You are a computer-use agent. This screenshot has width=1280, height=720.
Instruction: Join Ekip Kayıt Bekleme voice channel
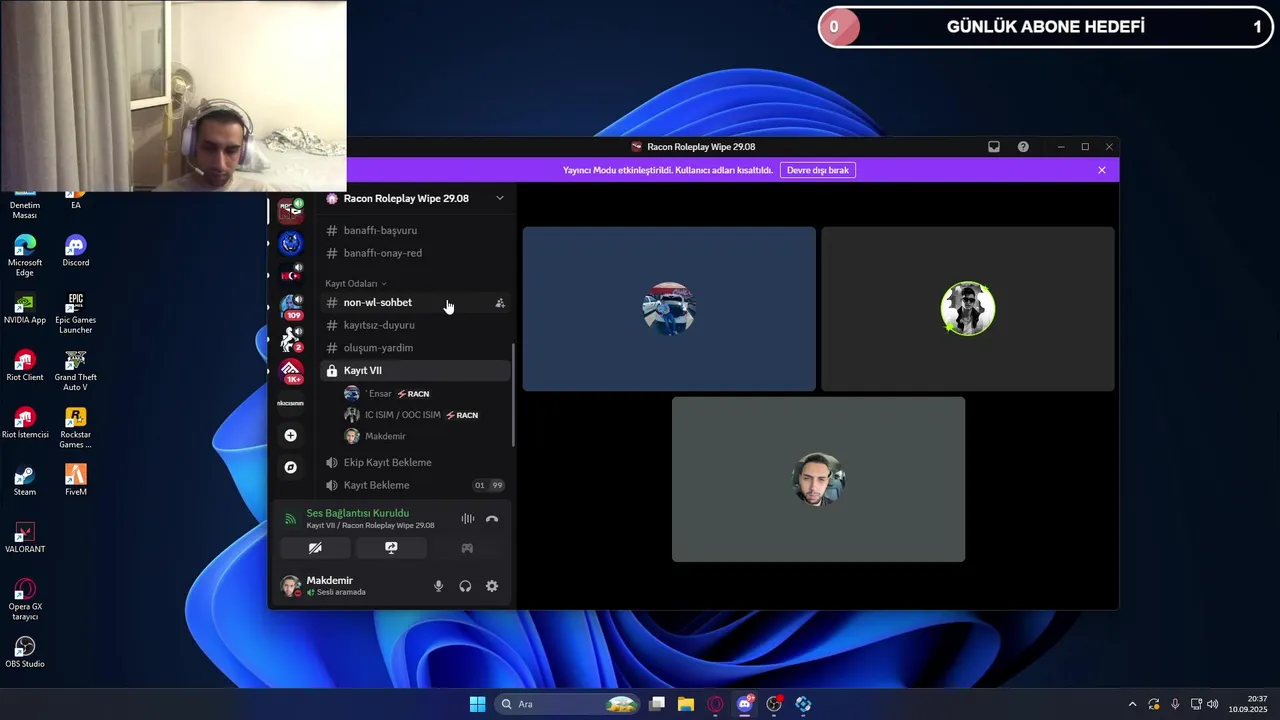coord(415,463)
